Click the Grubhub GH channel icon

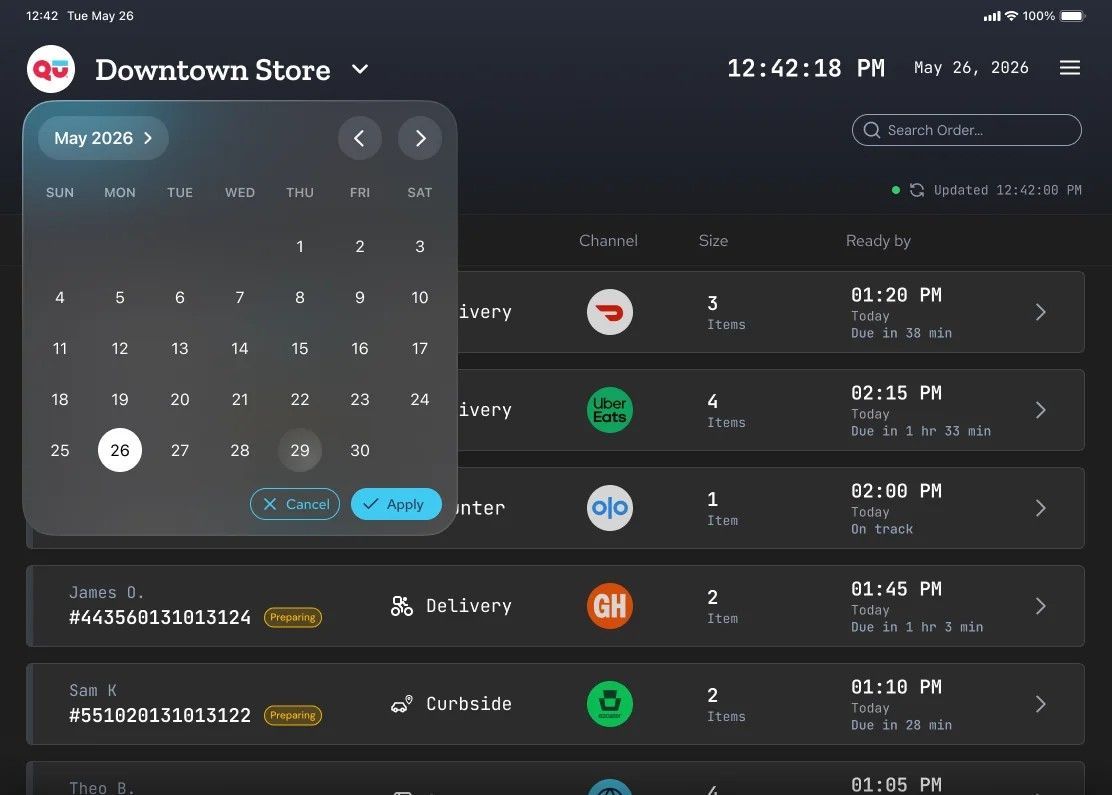click(x=610, y=606)
